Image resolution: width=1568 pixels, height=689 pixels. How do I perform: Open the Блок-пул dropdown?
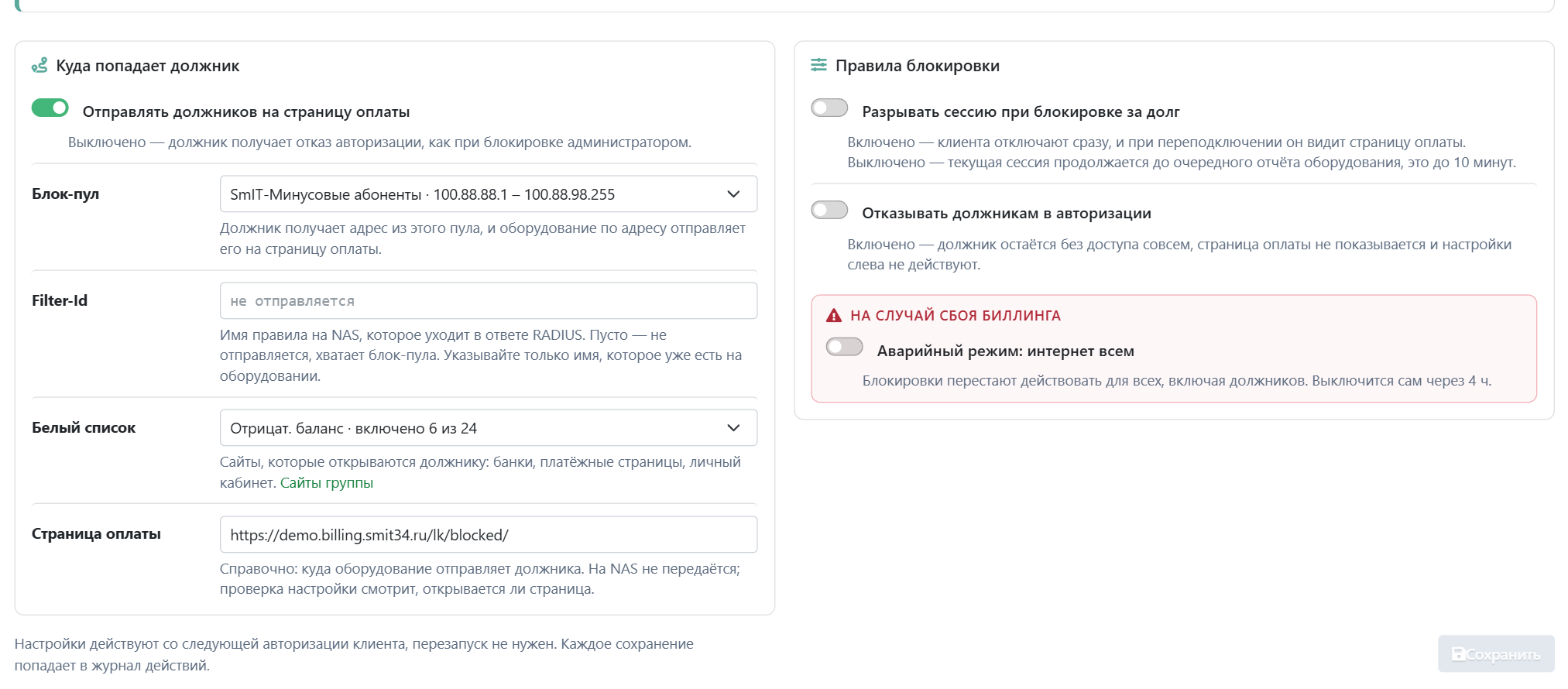point(489,194)
